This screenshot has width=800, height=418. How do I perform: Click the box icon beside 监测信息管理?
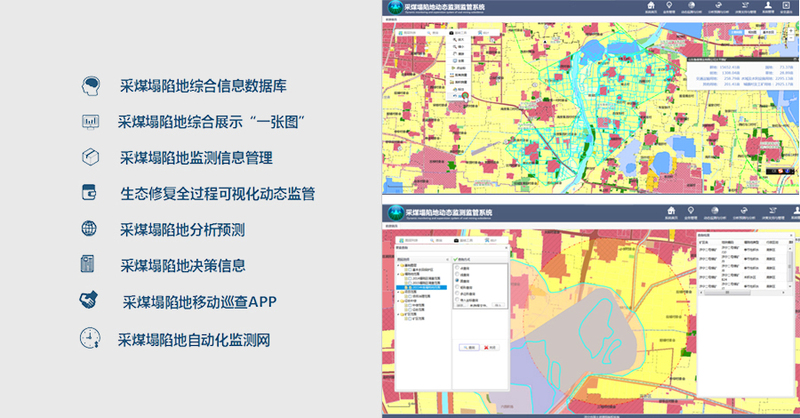pyautogui.click(x=90, y=157)
